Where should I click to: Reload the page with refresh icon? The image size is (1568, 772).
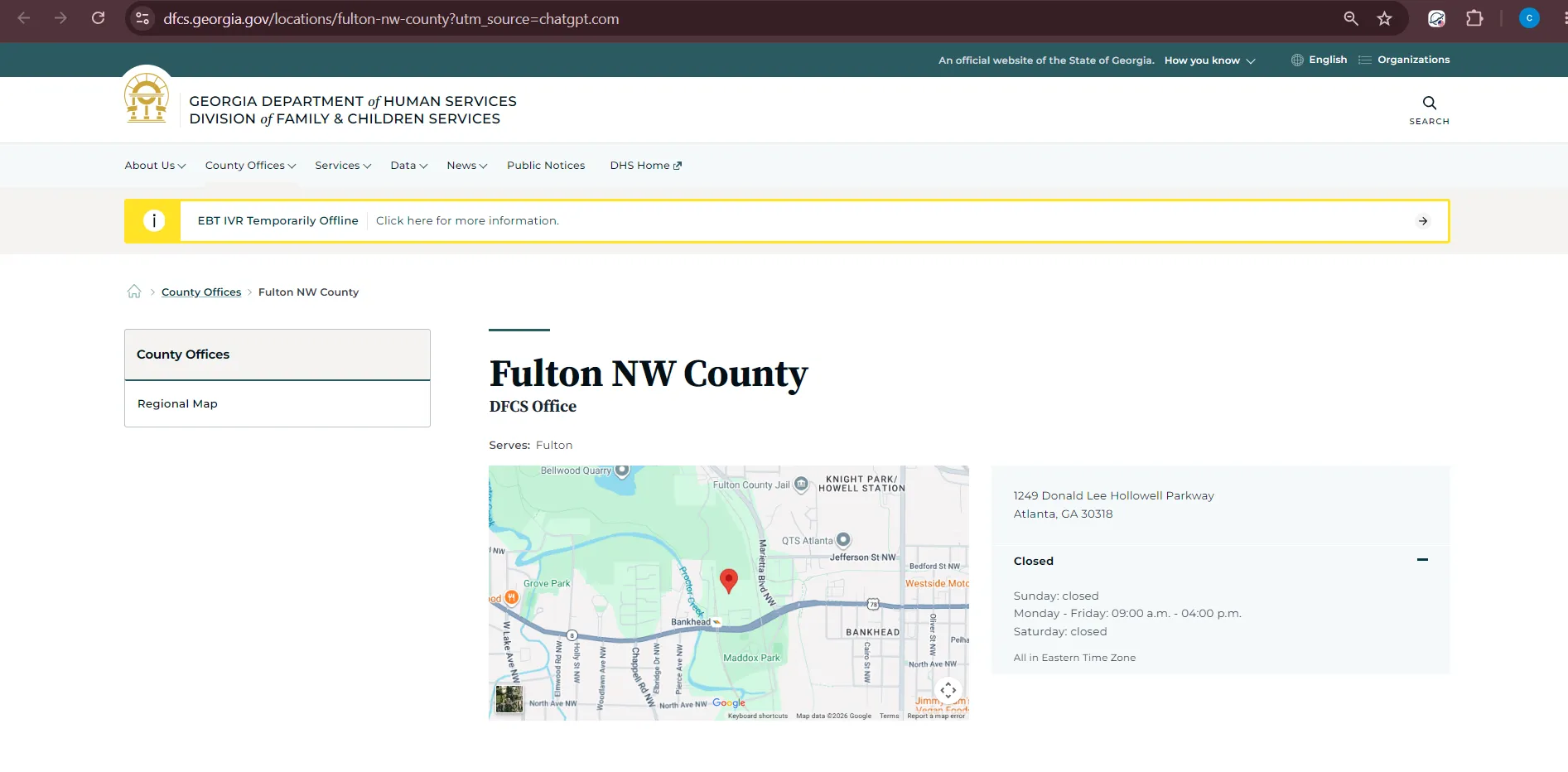pos(98,18)
